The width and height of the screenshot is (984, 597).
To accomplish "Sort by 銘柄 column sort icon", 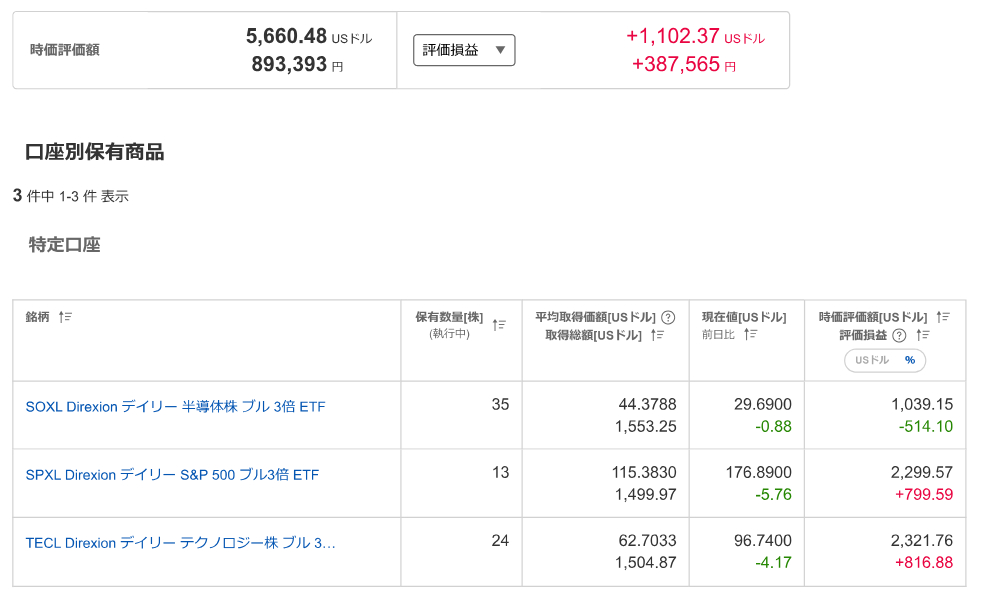I will pos(65,317).
